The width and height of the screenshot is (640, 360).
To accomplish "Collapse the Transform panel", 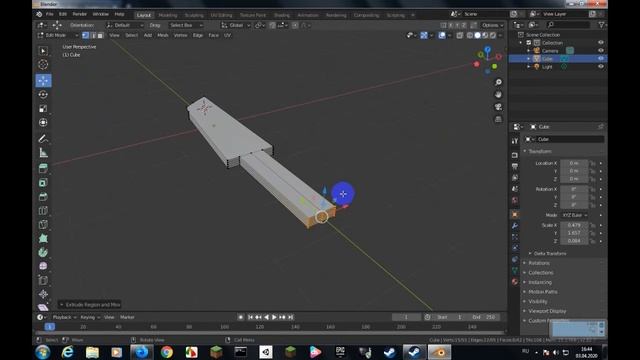I will click(x=540, y=151).
